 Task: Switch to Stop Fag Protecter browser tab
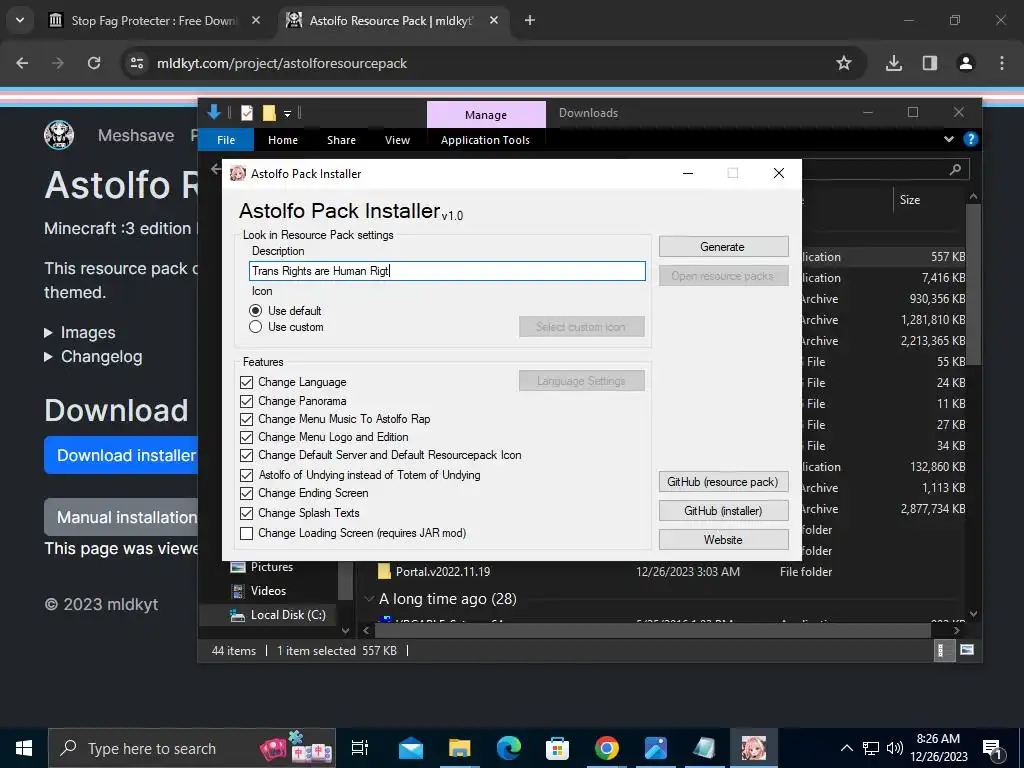coord(155,20)
